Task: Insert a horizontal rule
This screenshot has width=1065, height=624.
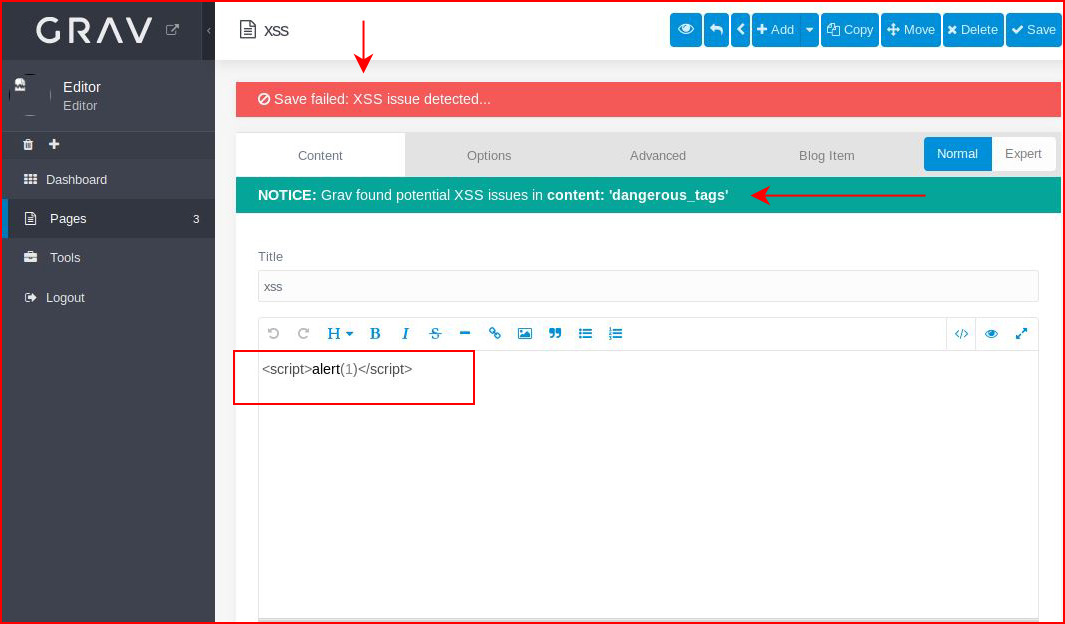Action: pyautogui.click(x=465, y=333)
